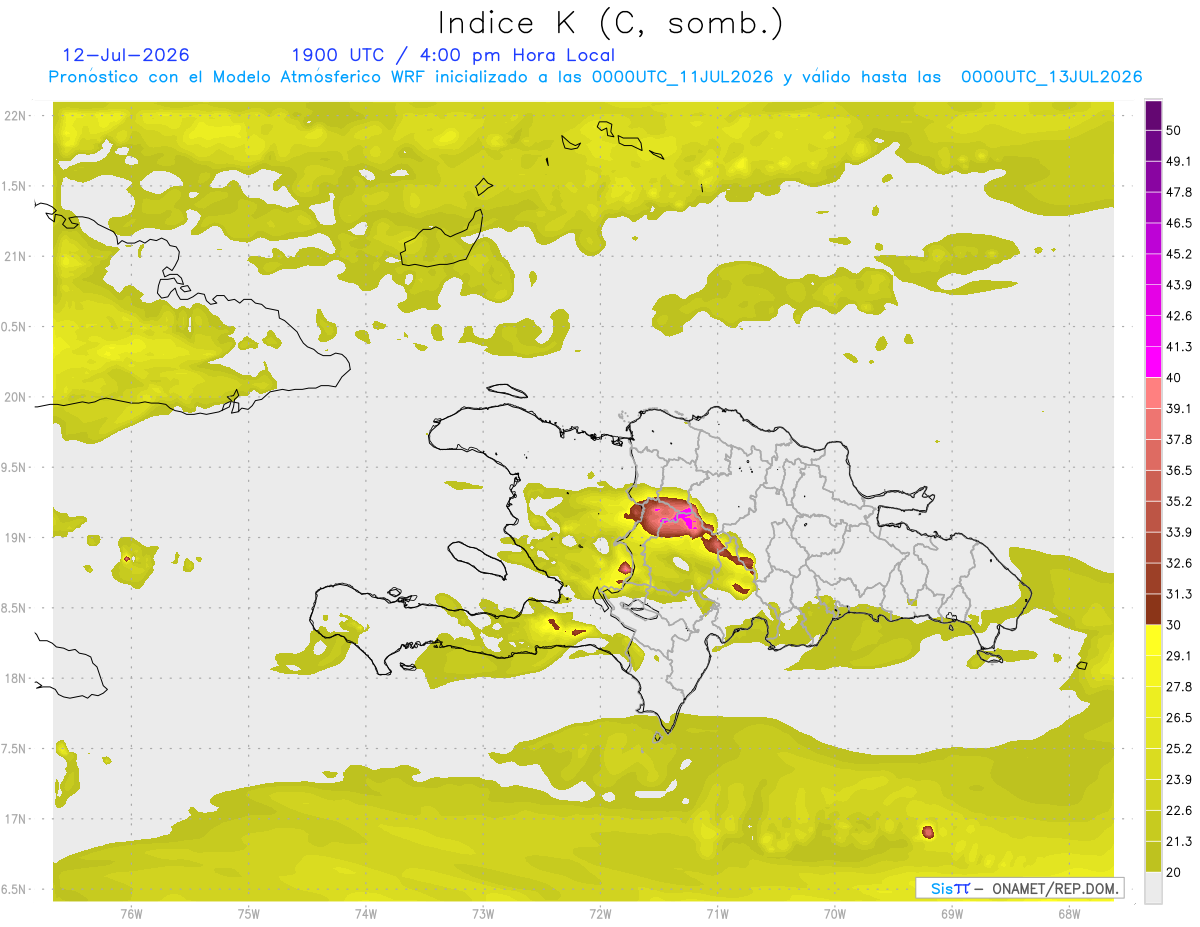Click the colorbar value "22.6"
The image size is (1200, 927).
point(1179,811)
